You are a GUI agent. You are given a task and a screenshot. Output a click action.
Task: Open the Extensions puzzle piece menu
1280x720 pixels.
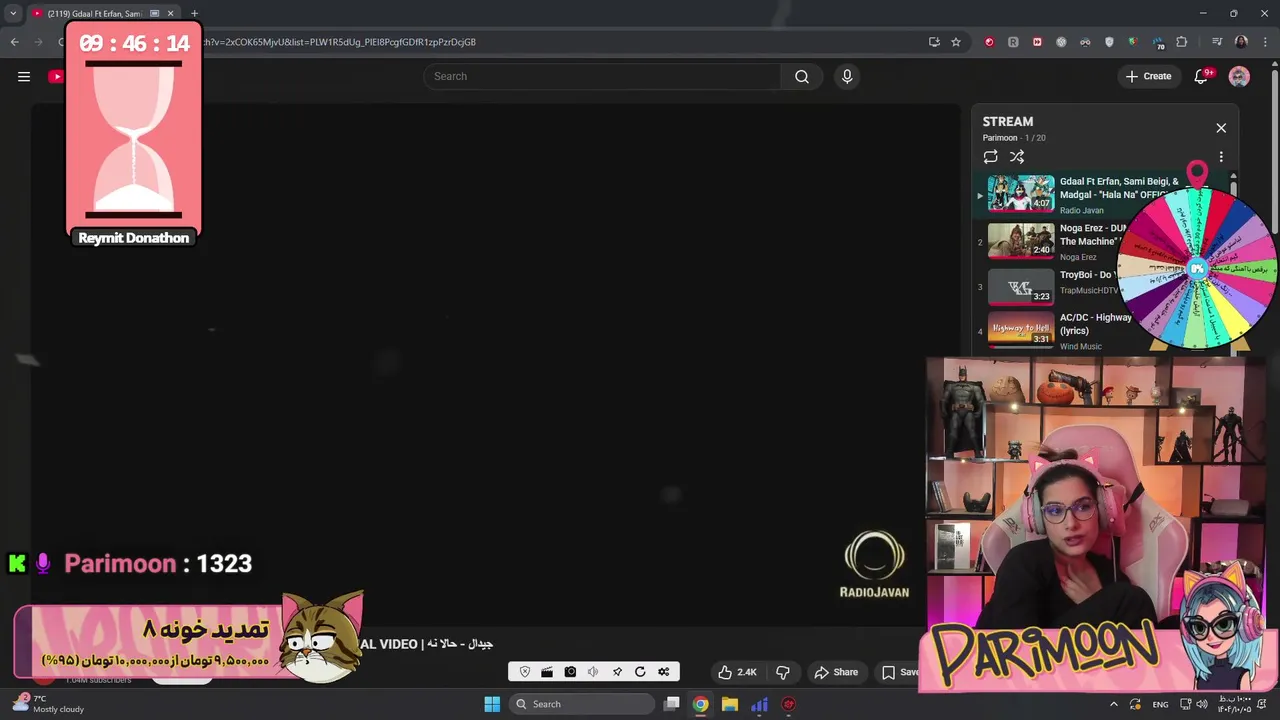click(1182, 42)
